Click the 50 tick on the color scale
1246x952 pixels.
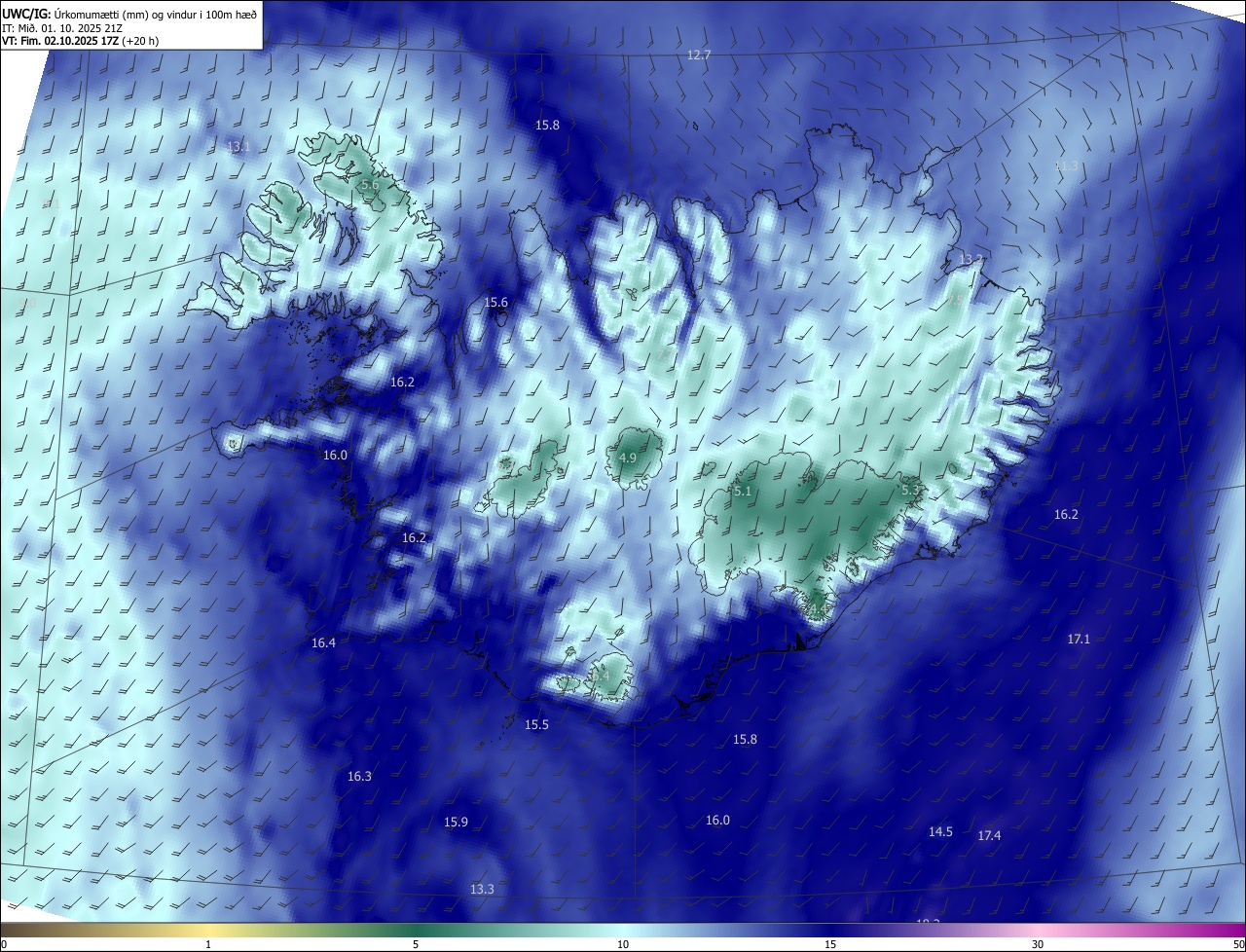1238,945
